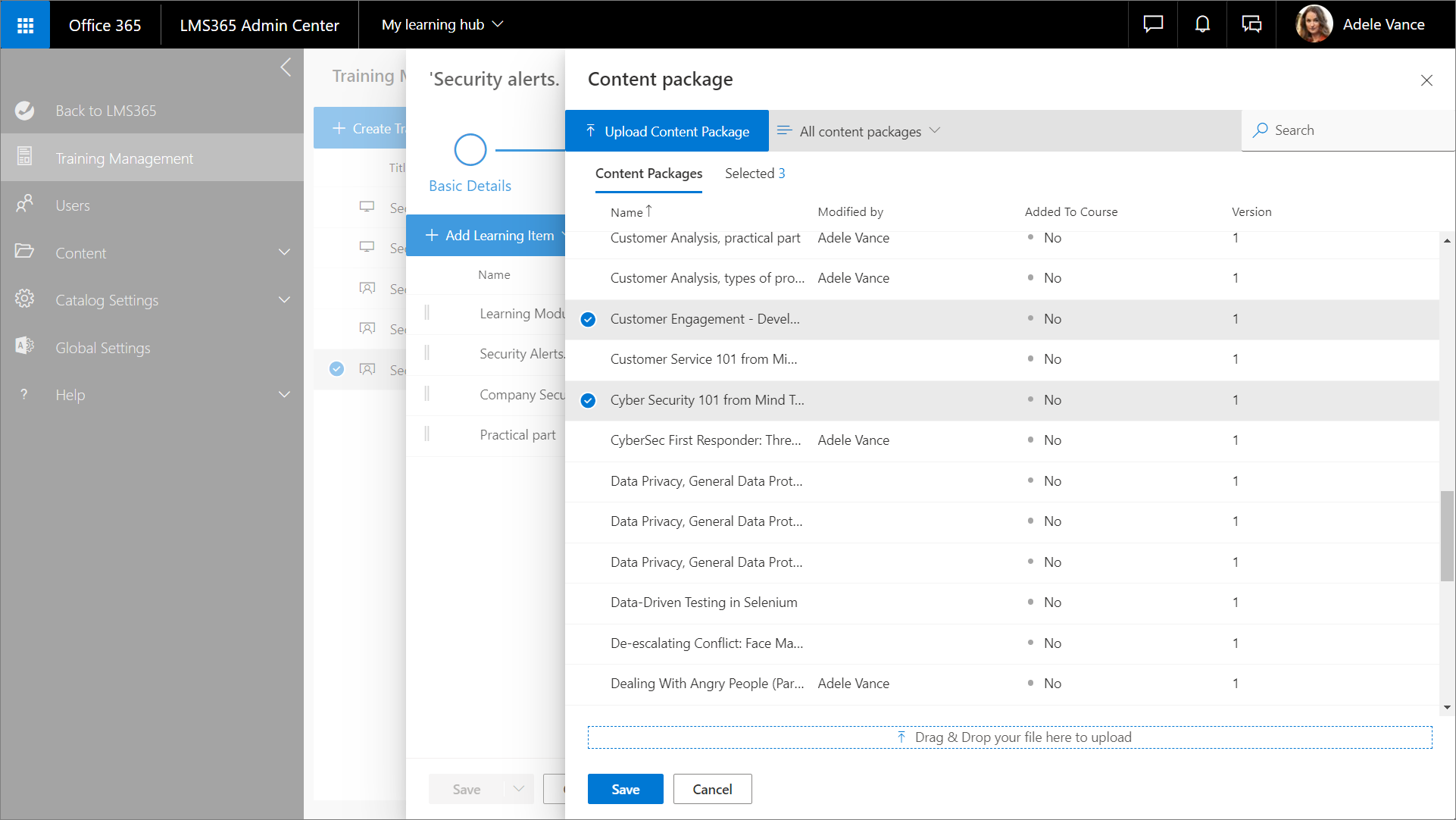
Task: Click the Users sidebar icon
Action: [25, 205]
